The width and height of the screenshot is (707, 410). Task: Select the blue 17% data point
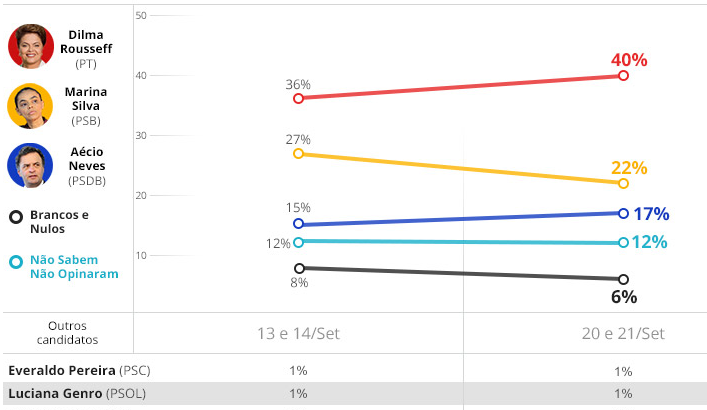[623, 213]
